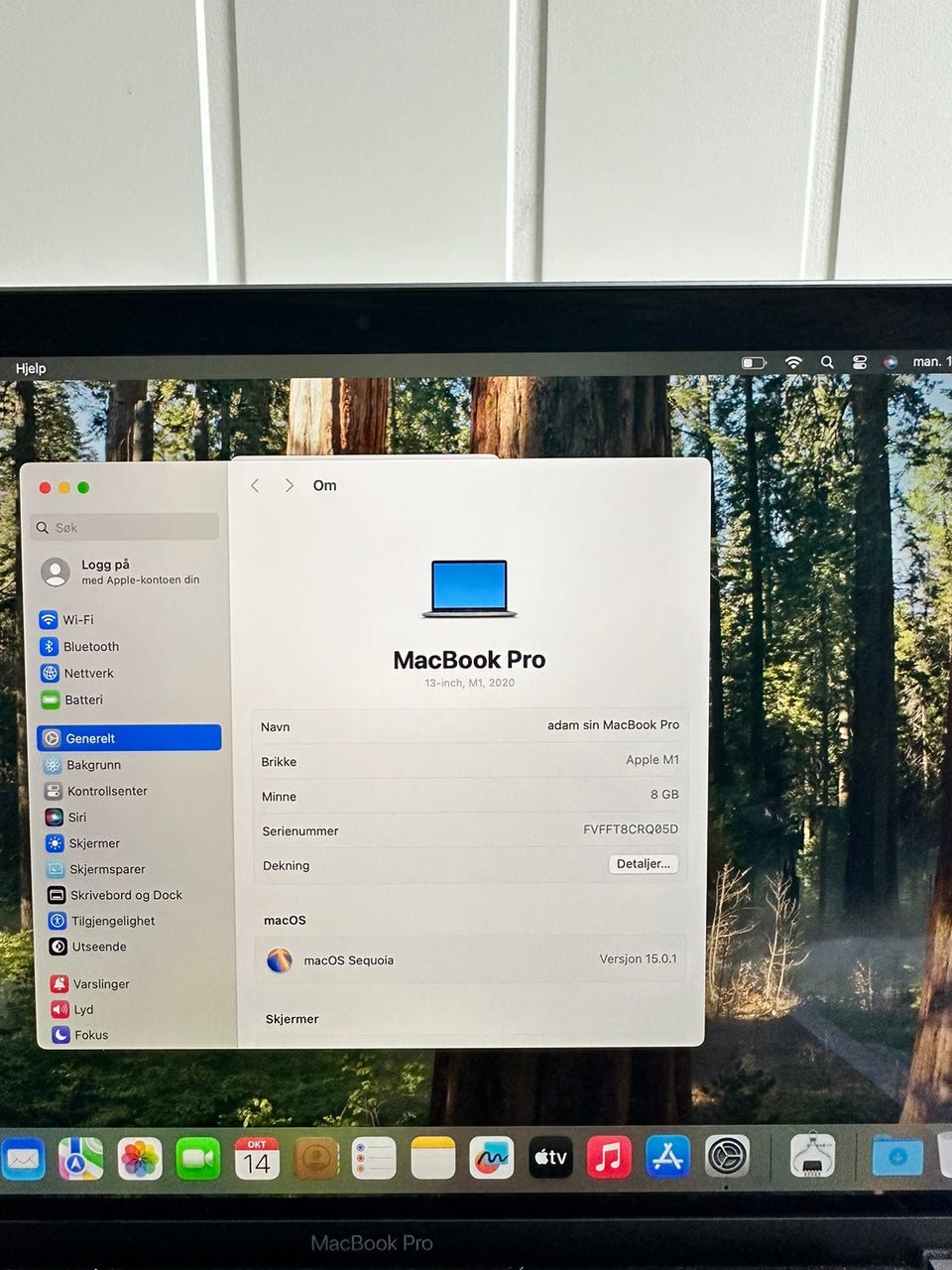Click the 13-inch, M1, 2020 subtitle
The width and height of the screenshot is (952, 1270).
click(x=469, y=683)
